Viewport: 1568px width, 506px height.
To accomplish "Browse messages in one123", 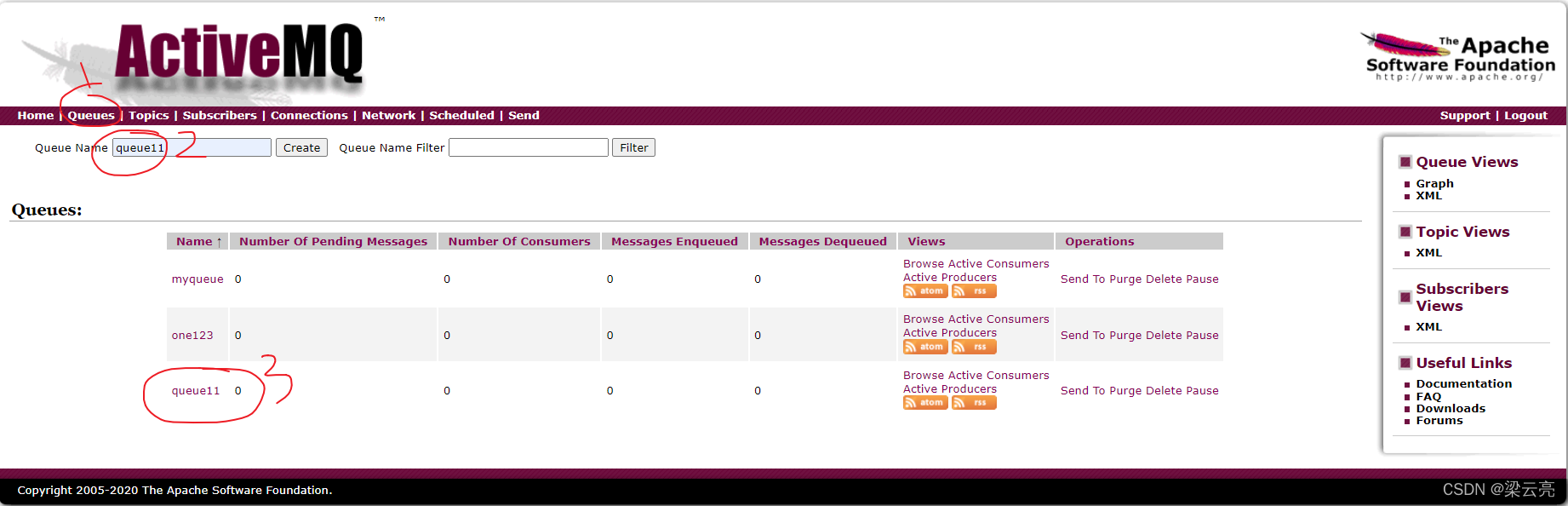I will pyautogui.click(x=924, y=319).
